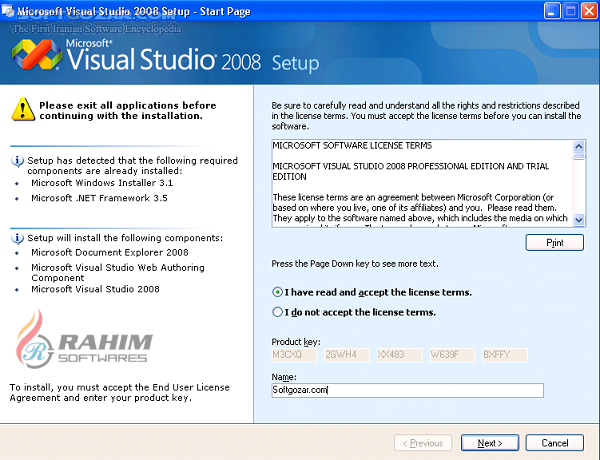600x460 pixels.
Task: Click the Name input field
Action: [408, 390]
